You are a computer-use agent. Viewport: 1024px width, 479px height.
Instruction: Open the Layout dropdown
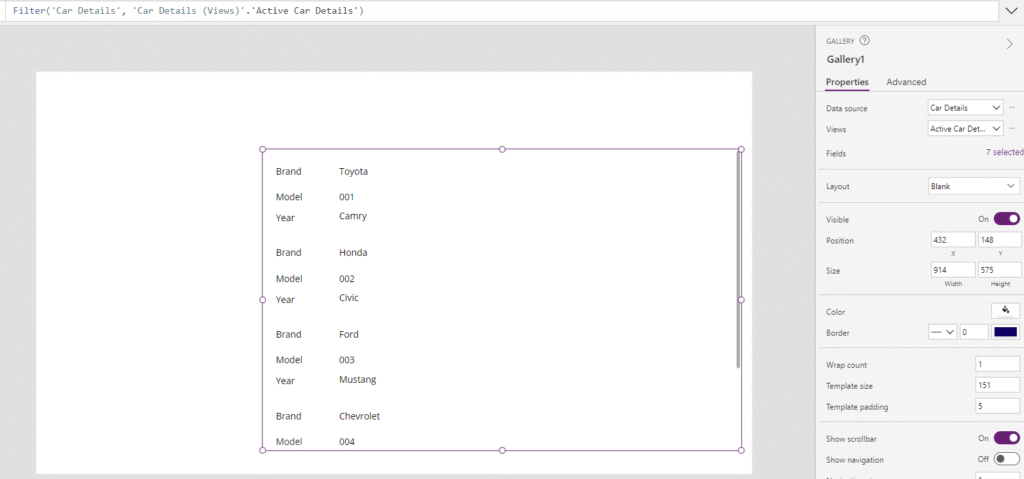click(974, 186)
